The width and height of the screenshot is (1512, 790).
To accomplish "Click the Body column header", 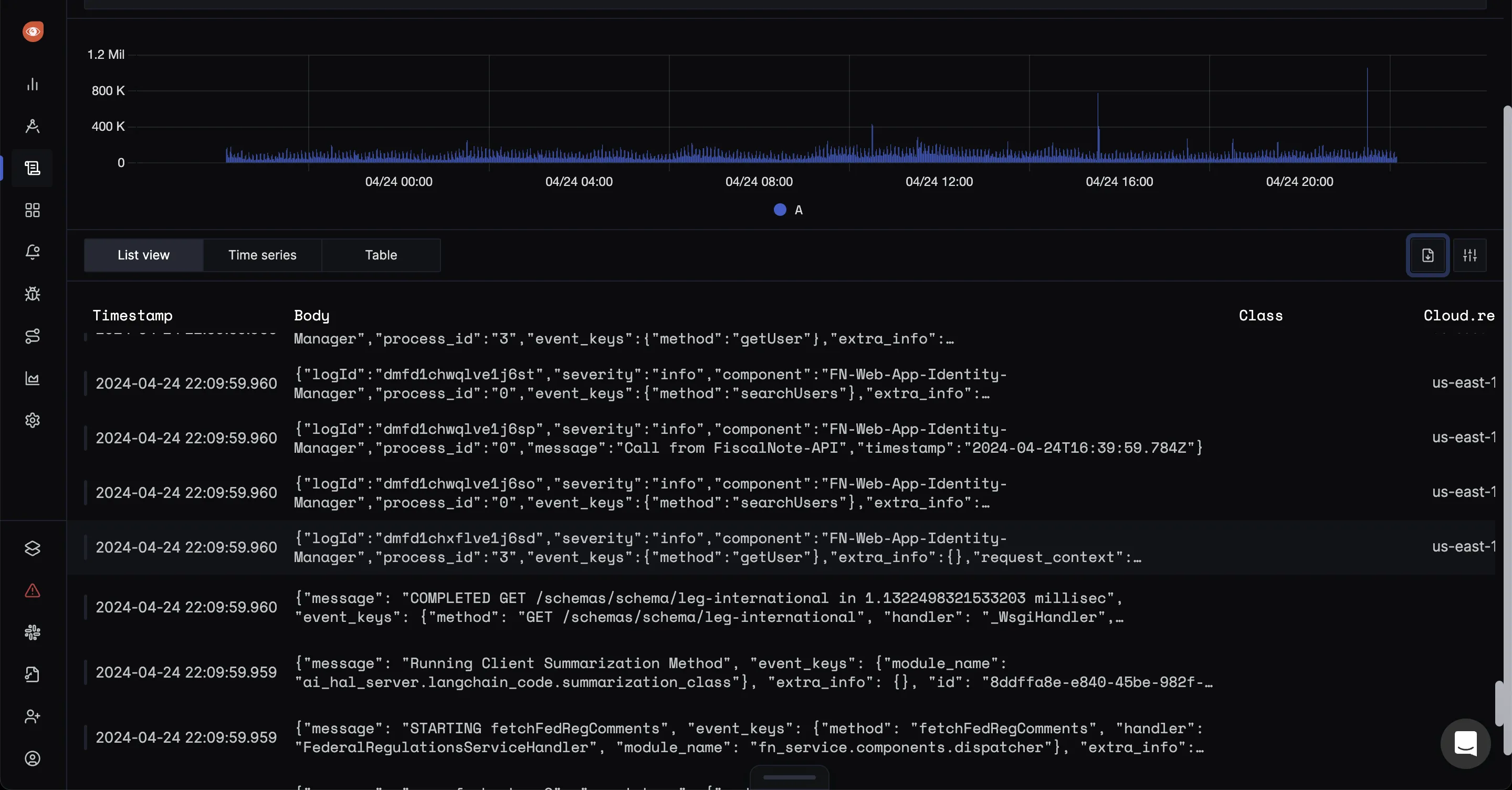I will [x=312, y=315].
